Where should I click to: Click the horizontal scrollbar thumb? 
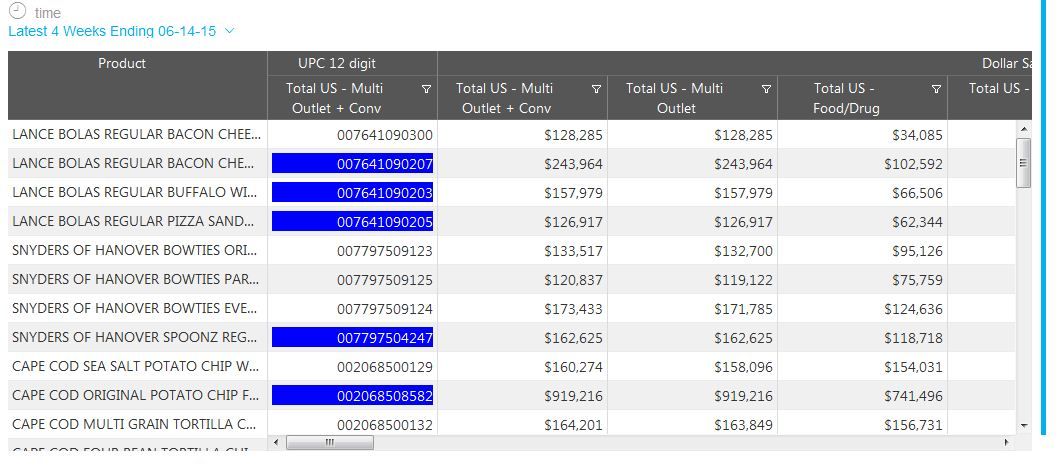point(328,441)
